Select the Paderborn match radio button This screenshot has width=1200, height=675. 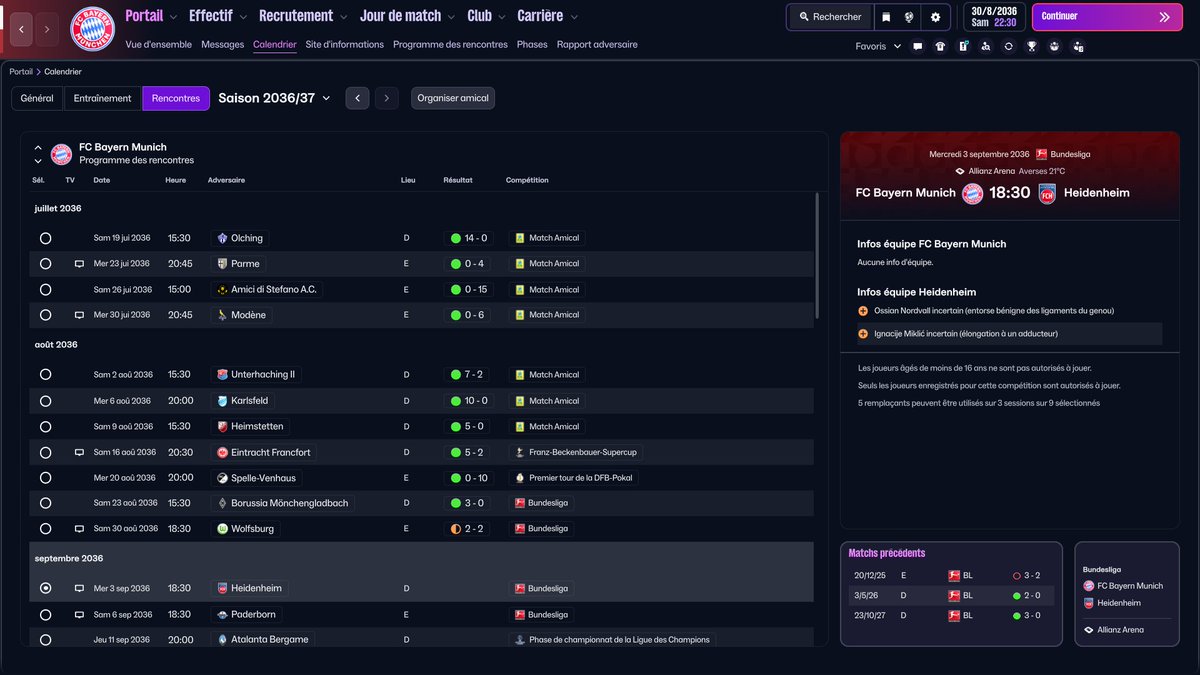pos(45,615)
